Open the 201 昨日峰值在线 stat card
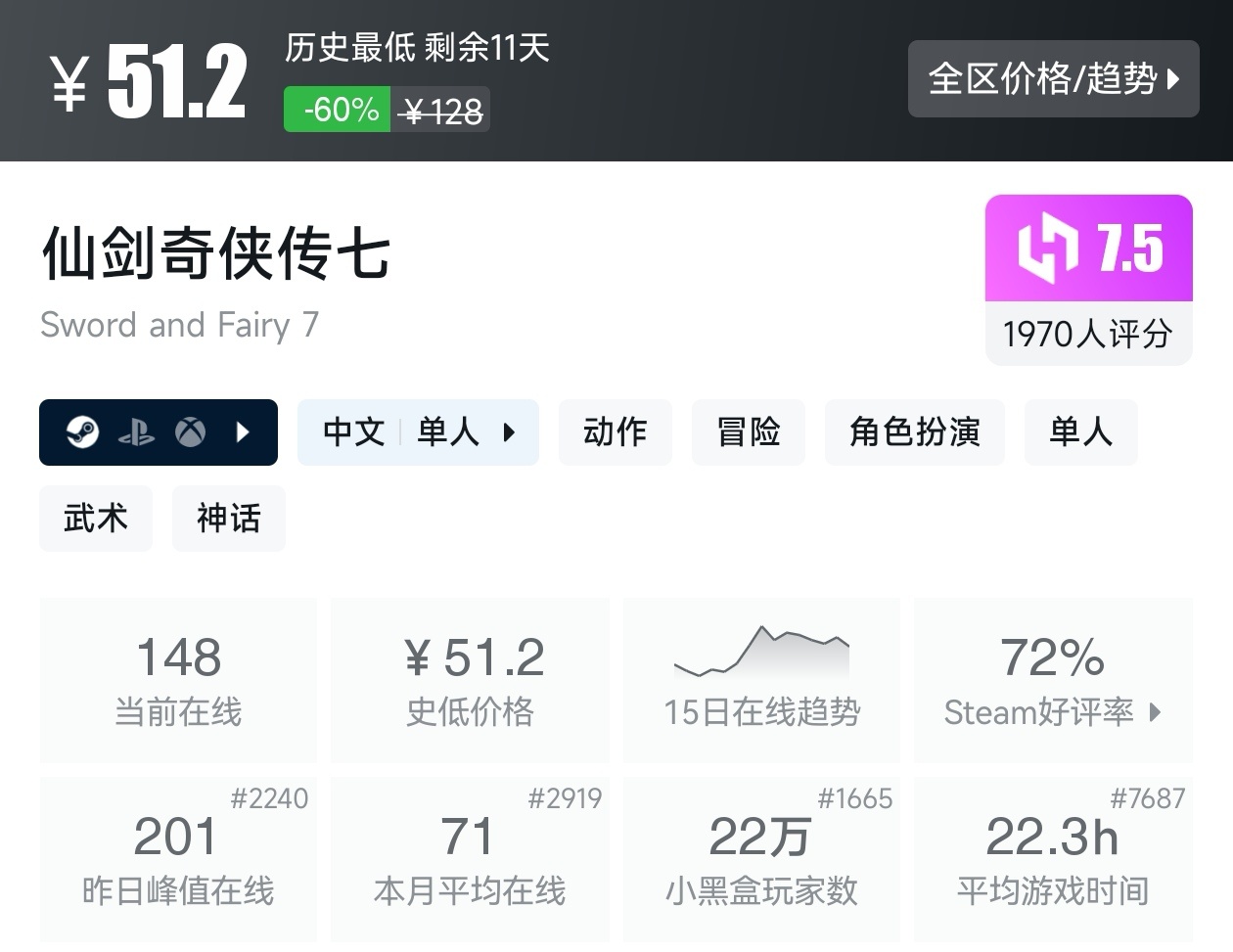 [178, 859]
